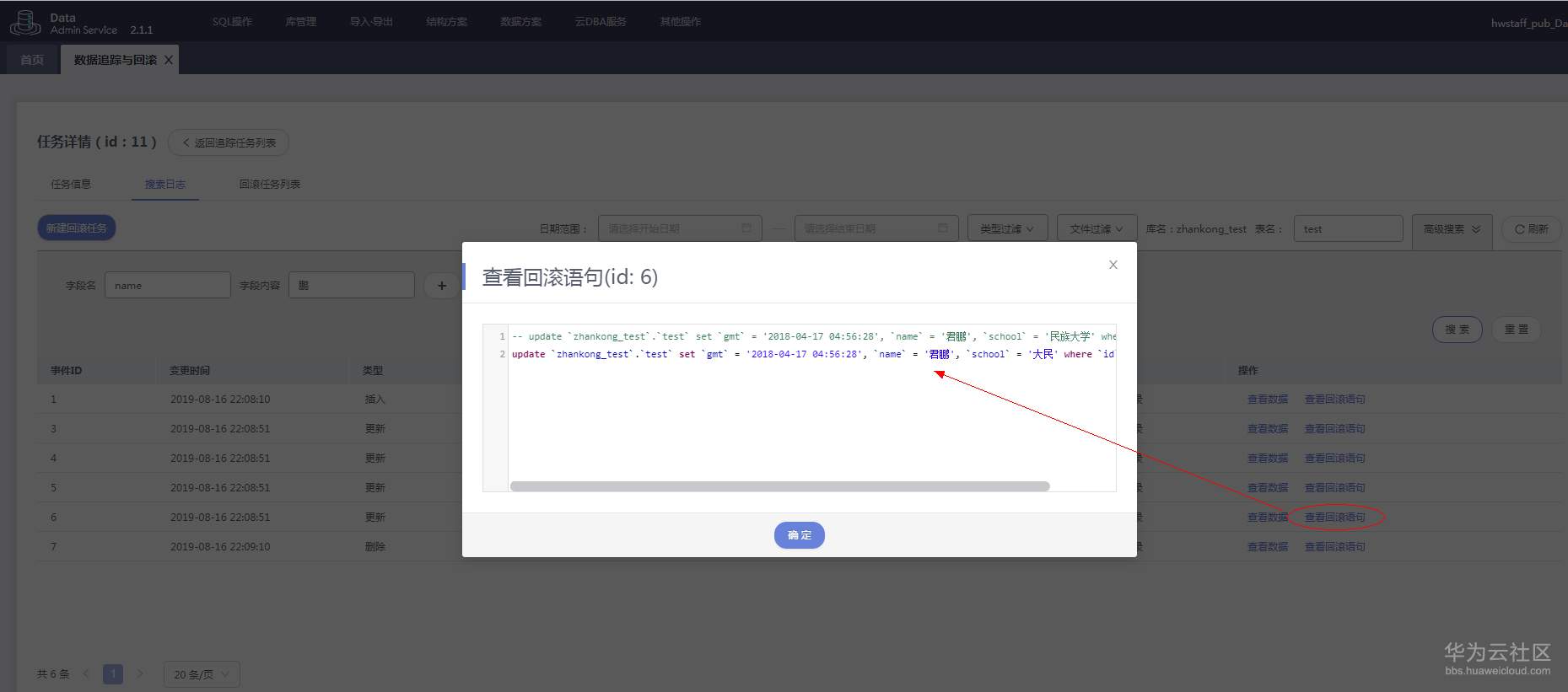The image size is (1568, 692).
Task: Open the calendar icon in the end date field
Action: [x=943, y=228]
